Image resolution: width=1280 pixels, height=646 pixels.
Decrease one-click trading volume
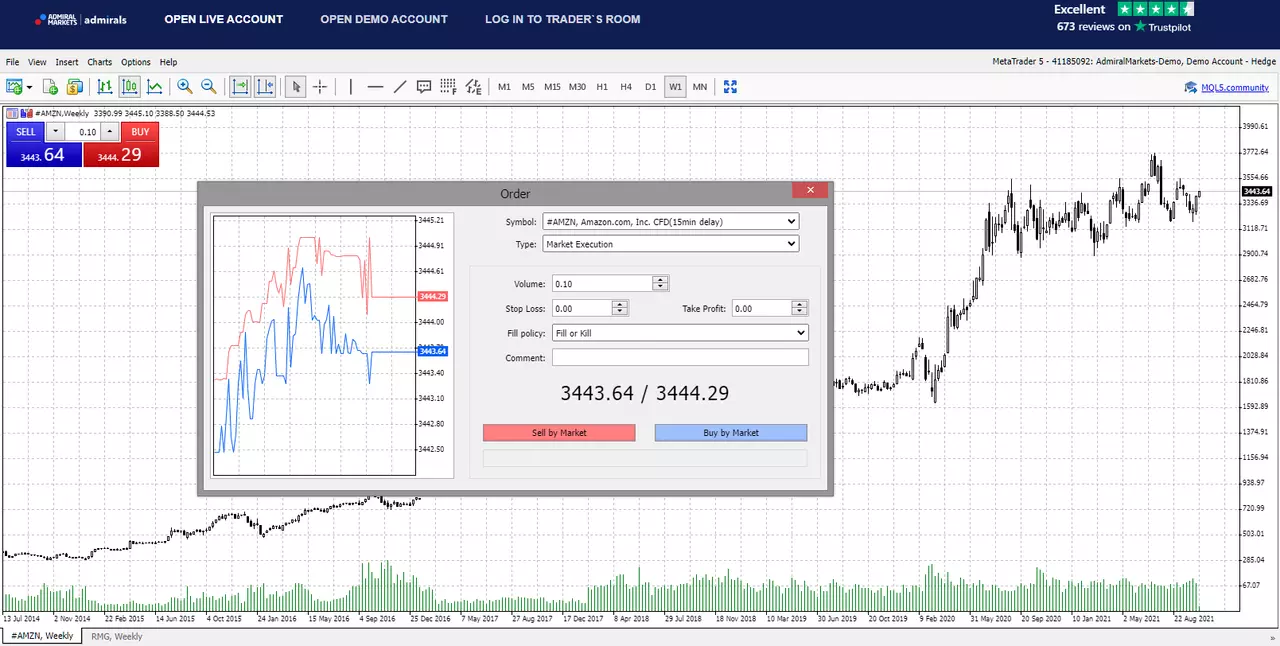point(55,132)
